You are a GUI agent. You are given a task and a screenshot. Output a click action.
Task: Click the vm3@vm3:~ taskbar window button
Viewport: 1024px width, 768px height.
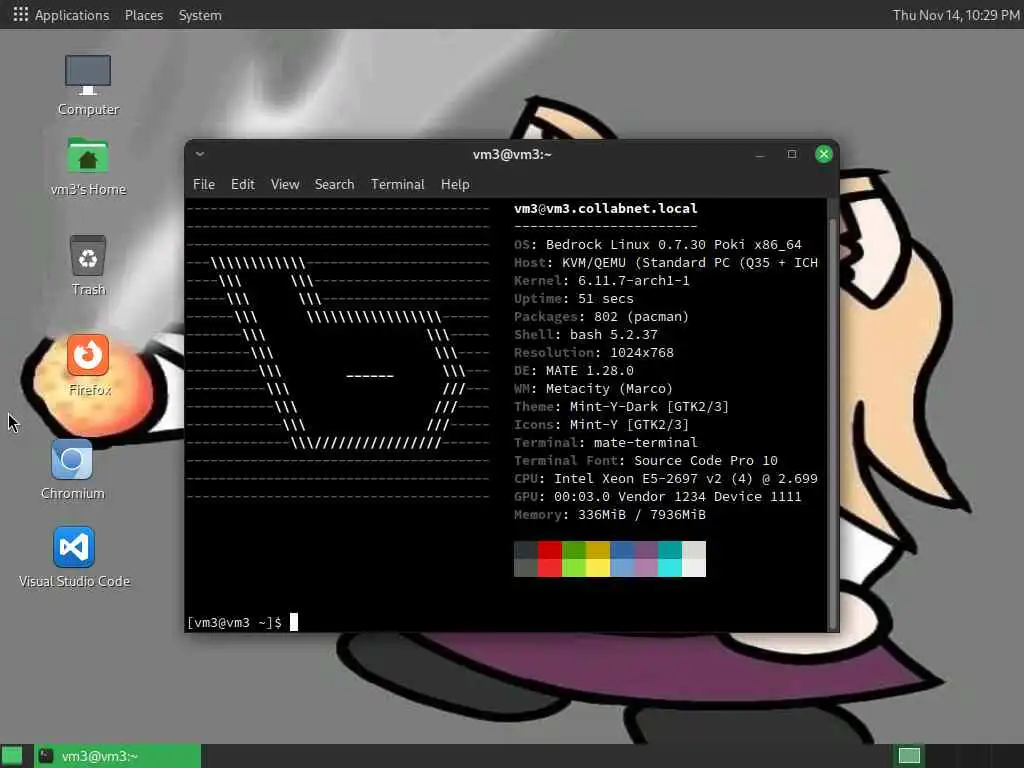tap(118, 756)
